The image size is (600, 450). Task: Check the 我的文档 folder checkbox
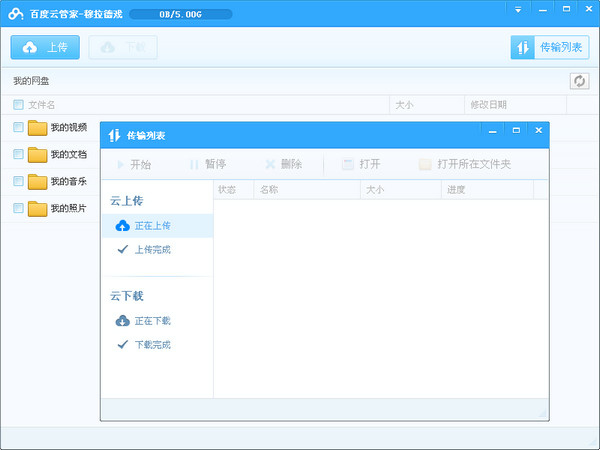click(18, 154)
